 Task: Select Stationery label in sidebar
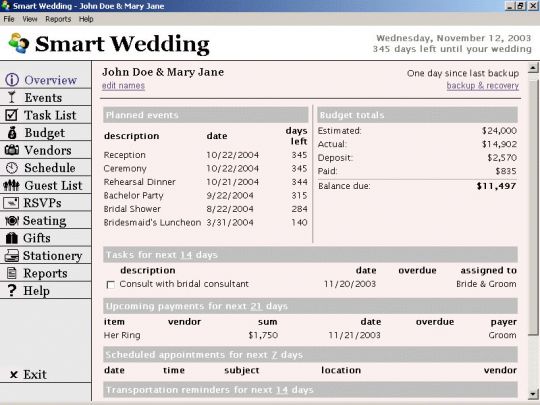coord(52,256)
